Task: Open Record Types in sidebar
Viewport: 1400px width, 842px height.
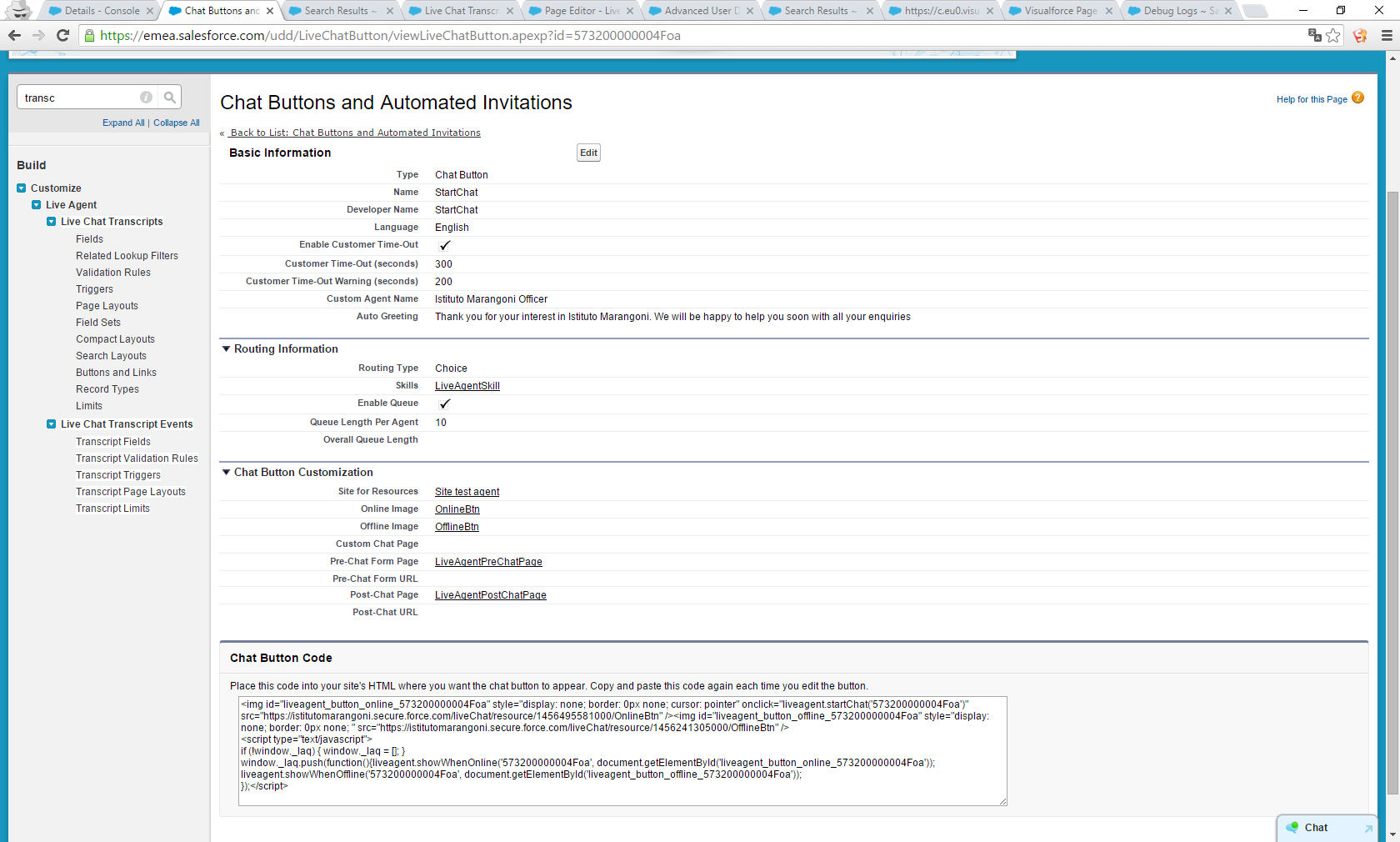Action: 107,389
